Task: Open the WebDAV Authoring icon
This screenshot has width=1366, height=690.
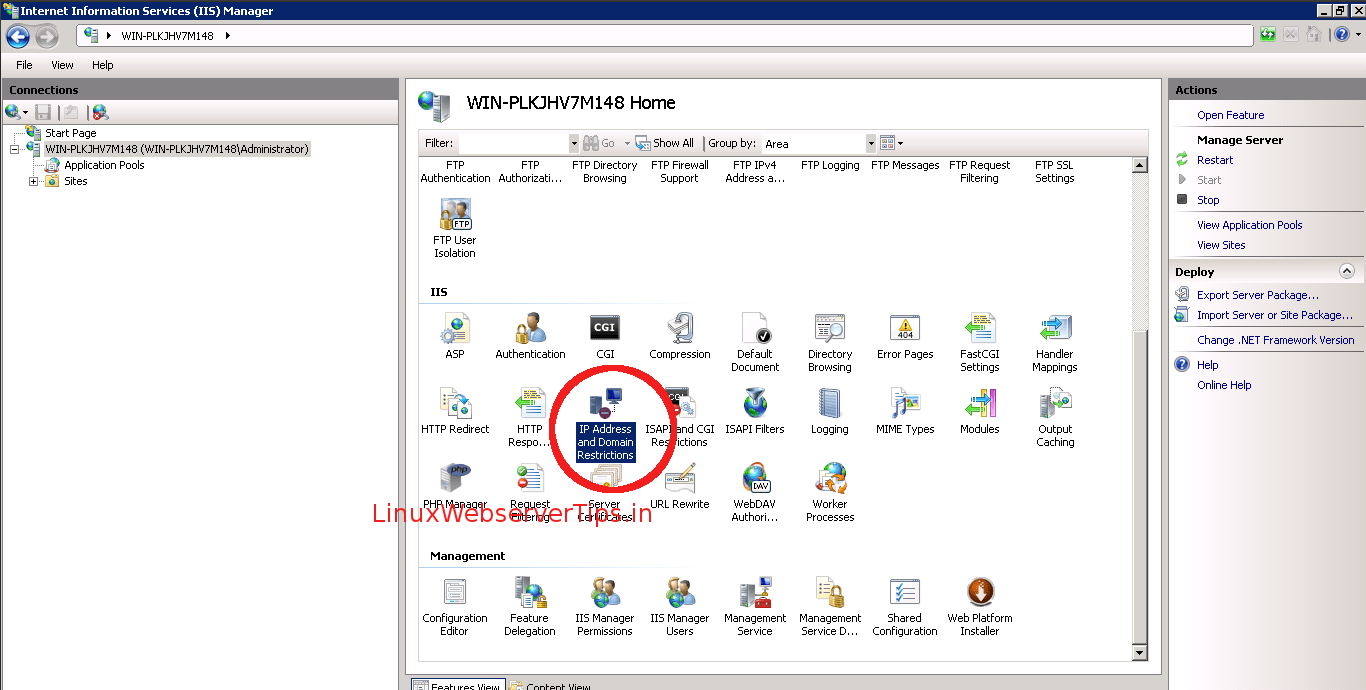Action: 755,492
